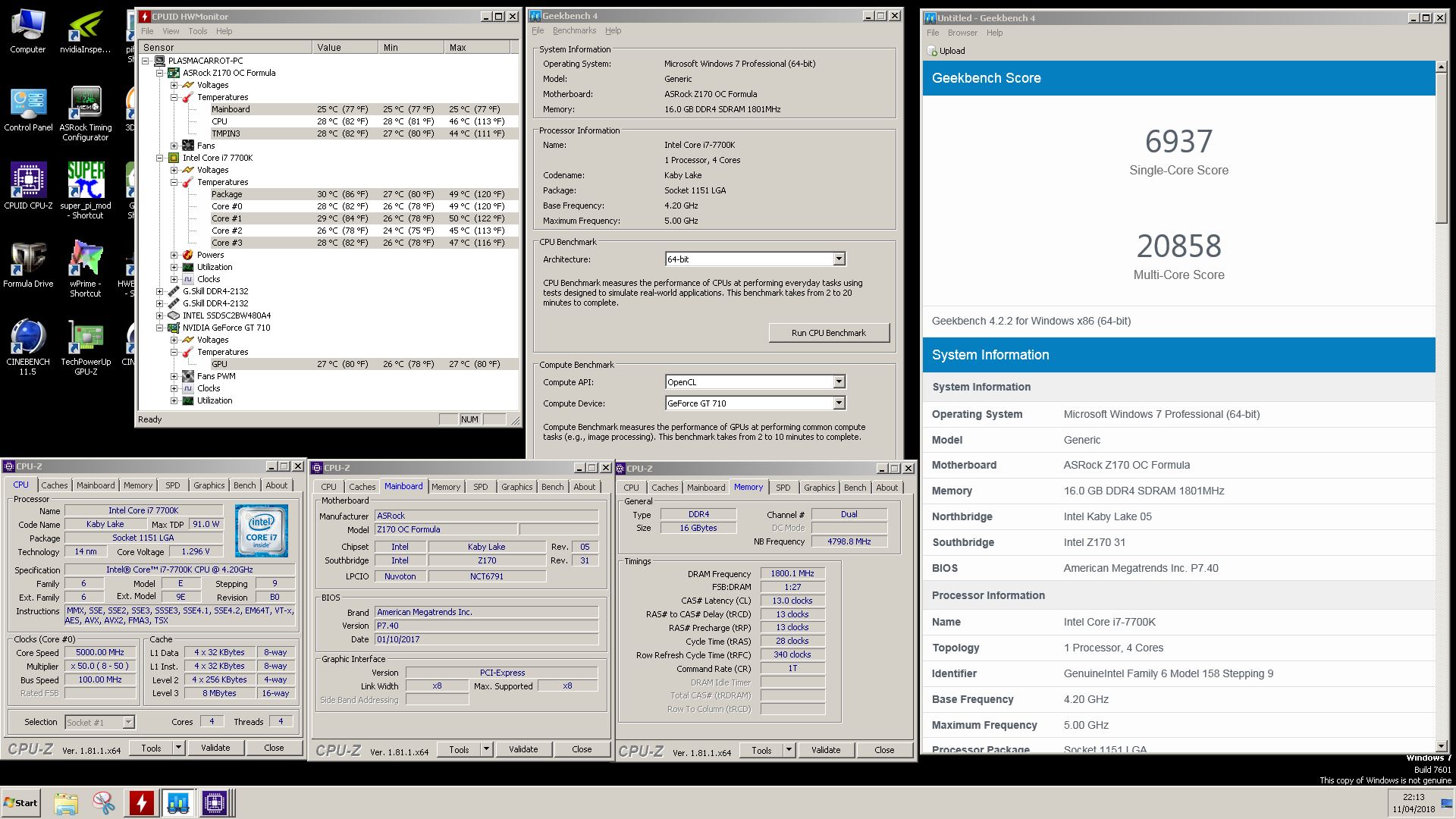Click the Intel Core i7 logo in CPU-Z

(261, 531)
